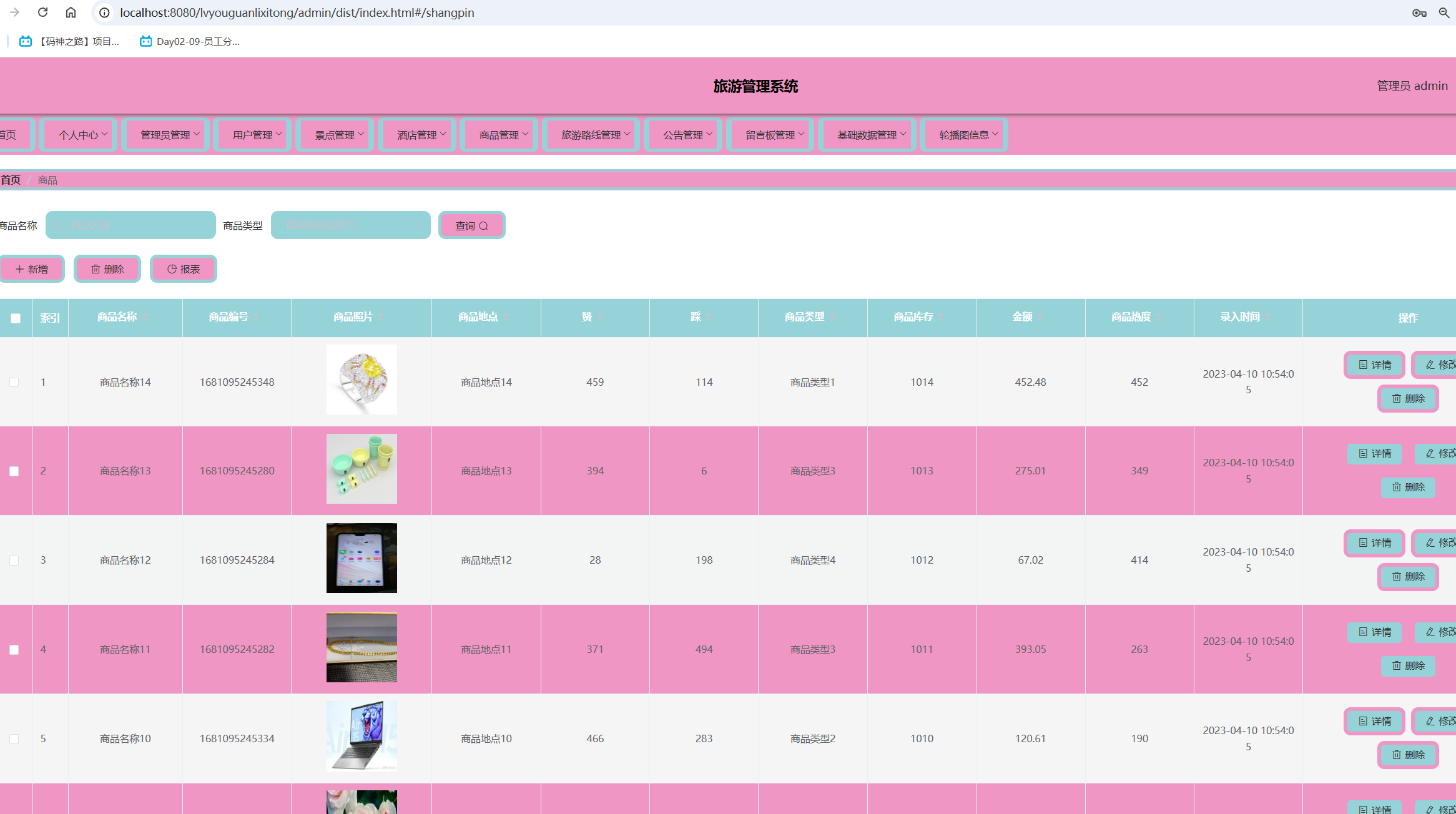Click the trash 删除 batch delete button
The image size is (1456, 814).
[x=107, y=269]
